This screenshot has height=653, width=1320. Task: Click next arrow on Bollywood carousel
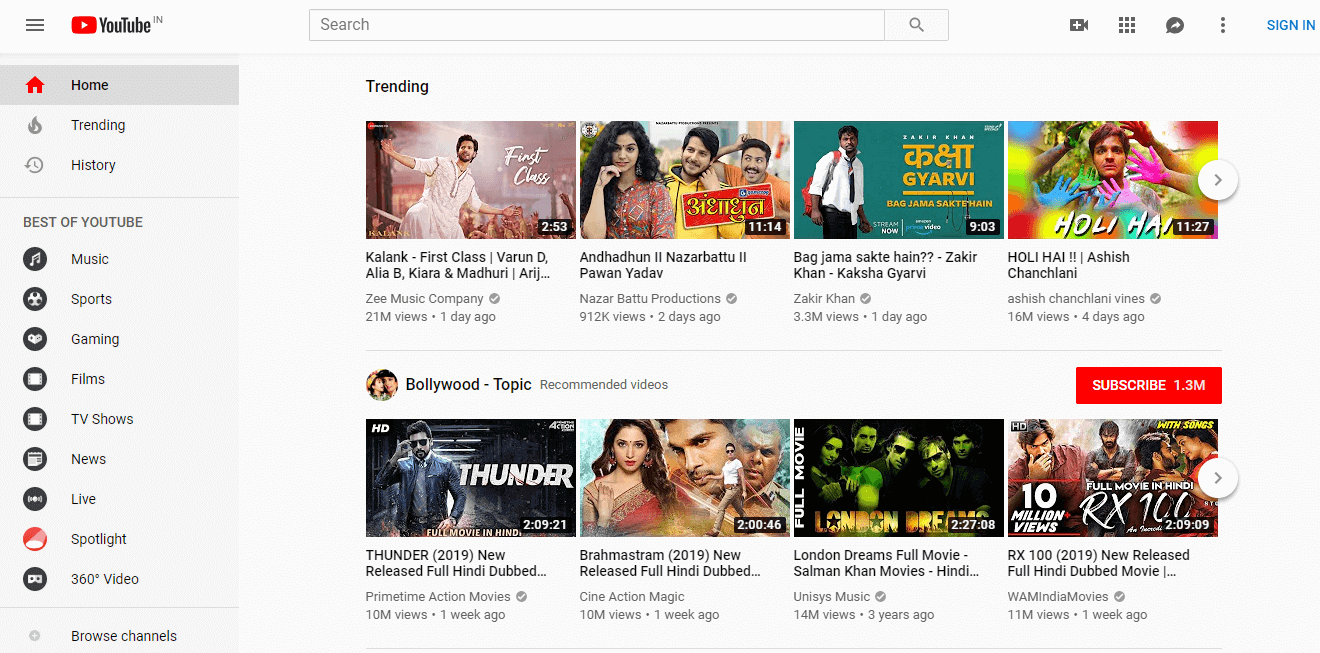coord(1218,478)
